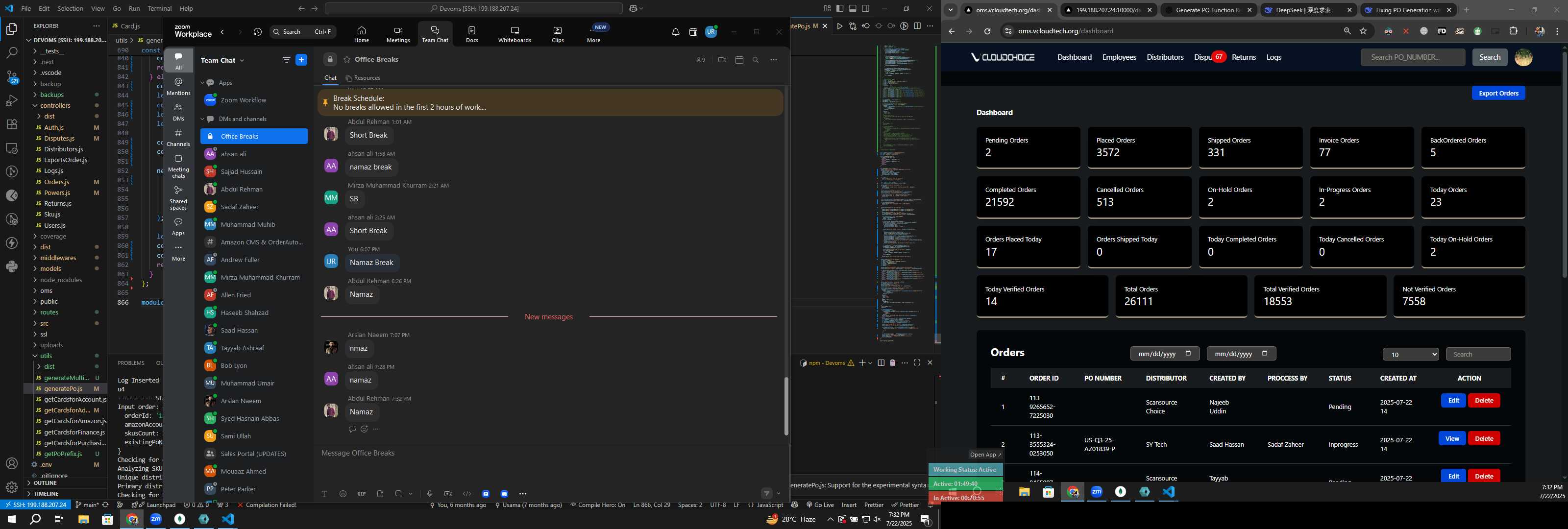Open Mentions in the Zoom chat sidebar
The image size is (1568, 529).
click(x=178, y=86)
